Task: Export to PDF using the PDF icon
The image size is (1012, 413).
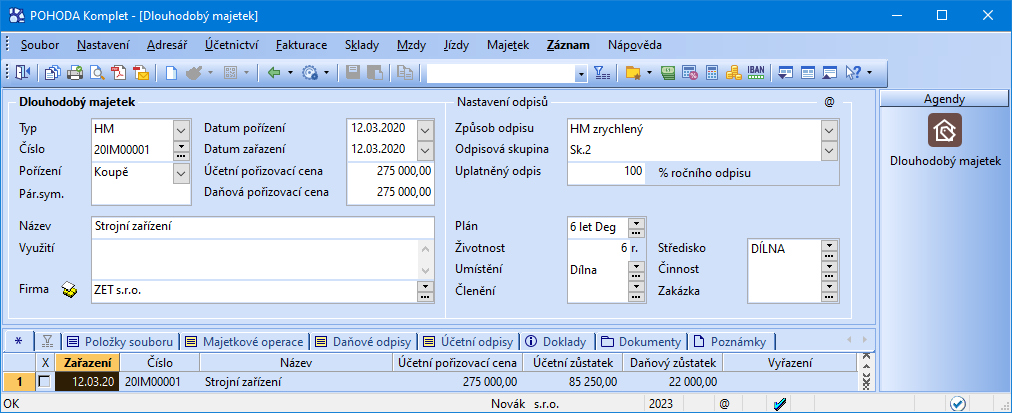Action: (119, 73)
